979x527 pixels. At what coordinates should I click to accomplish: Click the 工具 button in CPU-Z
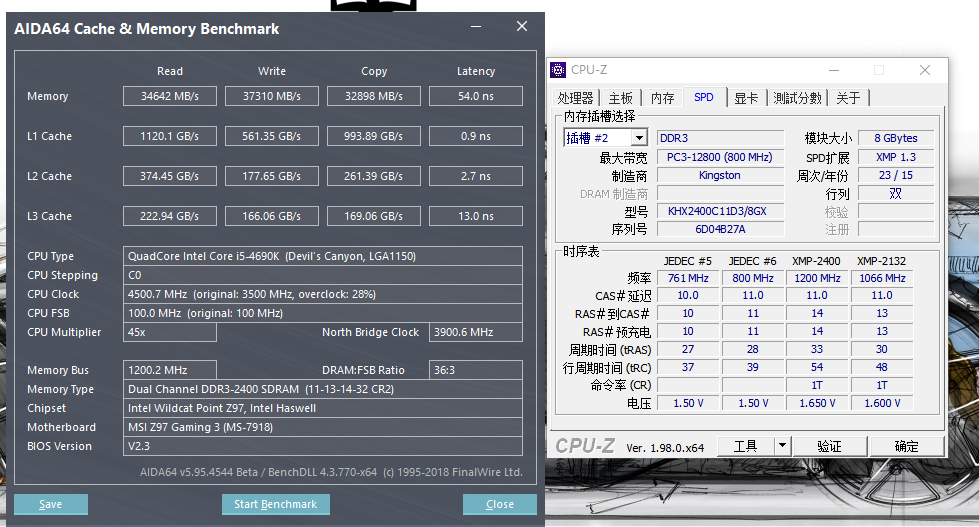pyautogui.click(x=746, y=446)
